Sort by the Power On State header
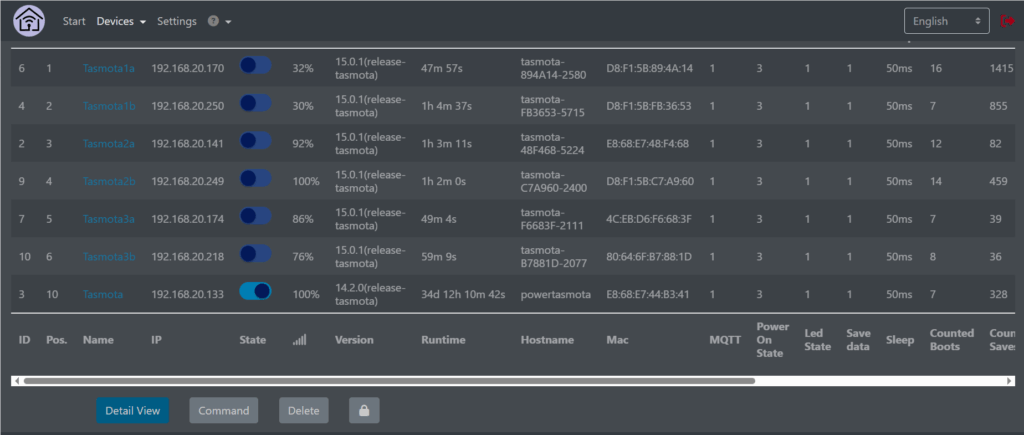This screenshot has width=1024, height=435. click(x=773, y=340)
